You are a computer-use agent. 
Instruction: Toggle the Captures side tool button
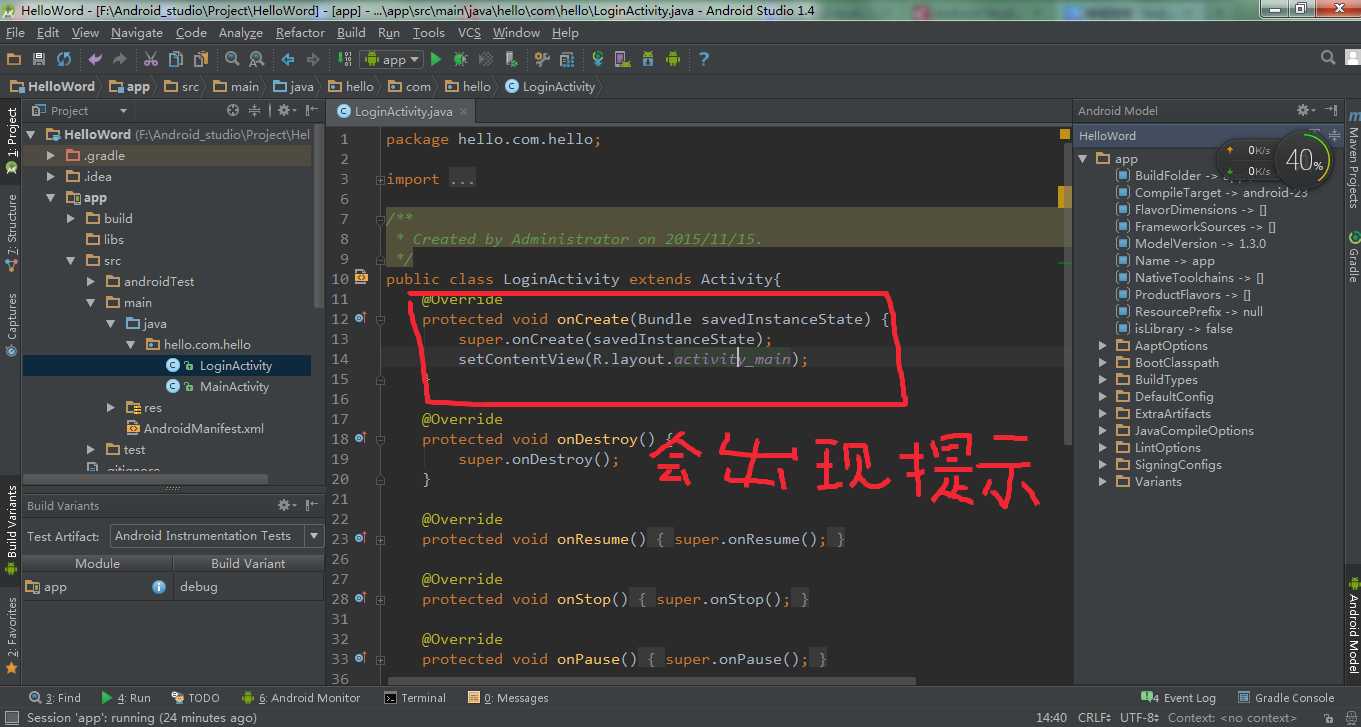click(12, 324)
